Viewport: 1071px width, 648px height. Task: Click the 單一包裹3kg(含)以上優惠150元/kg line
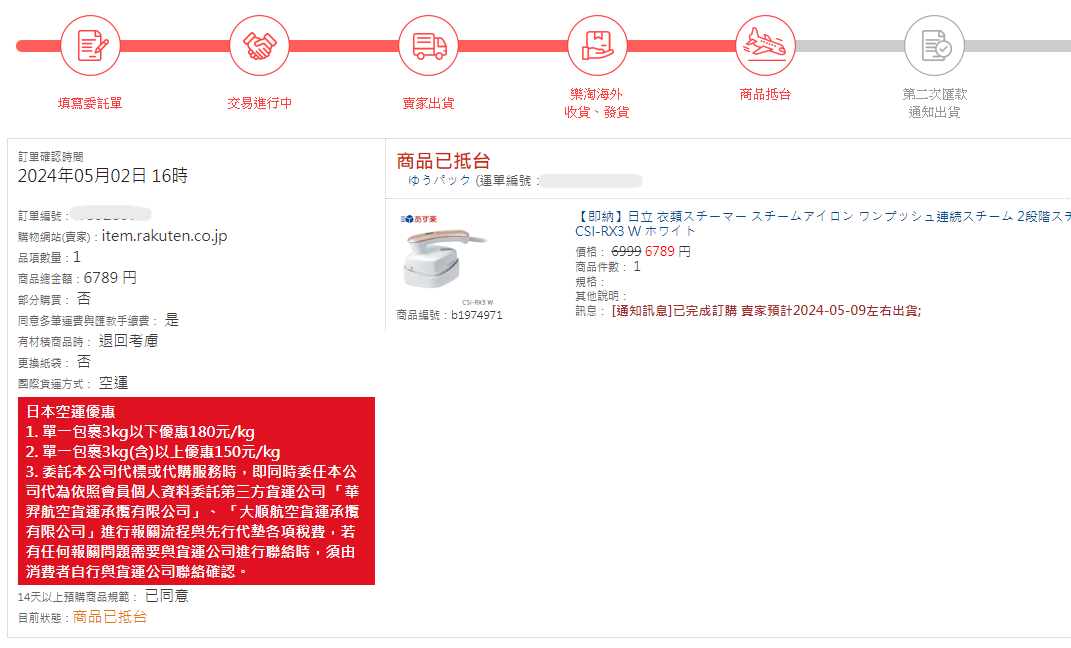tap(153, 451)
